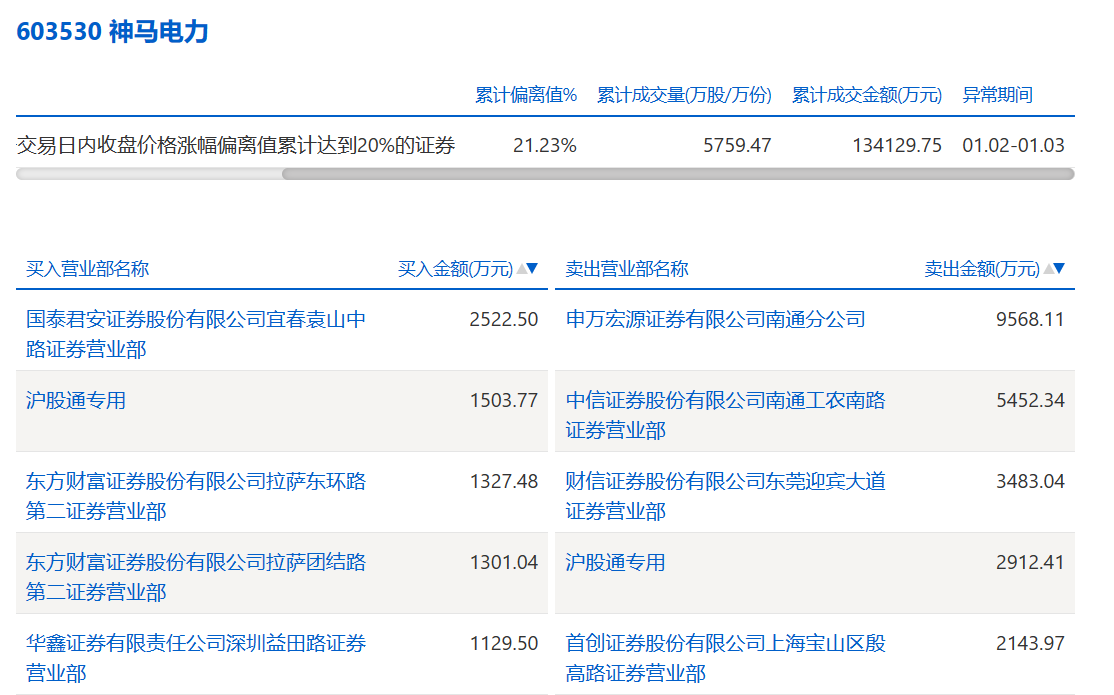
Task: Select buy amount 1327.48
Action: [x=504, y=481]
